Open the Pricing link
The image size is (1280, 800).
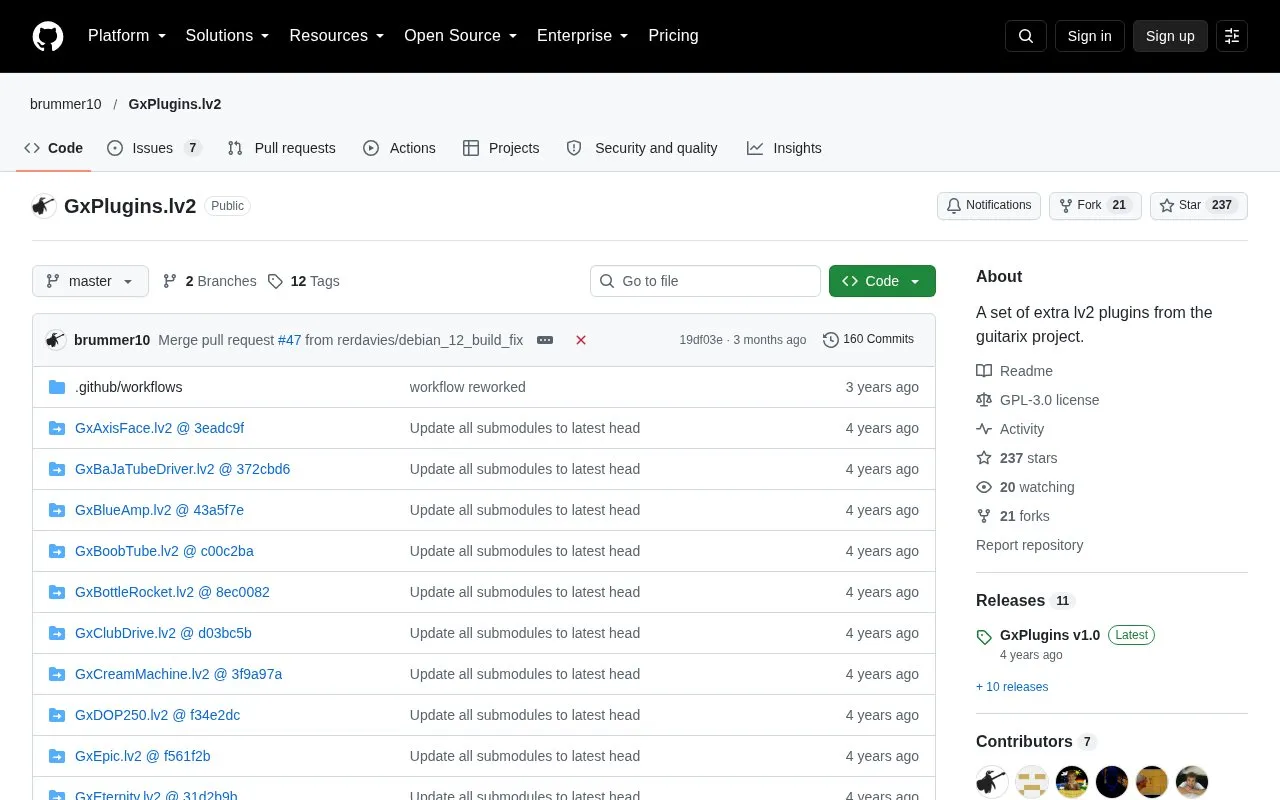click(673, 36)
